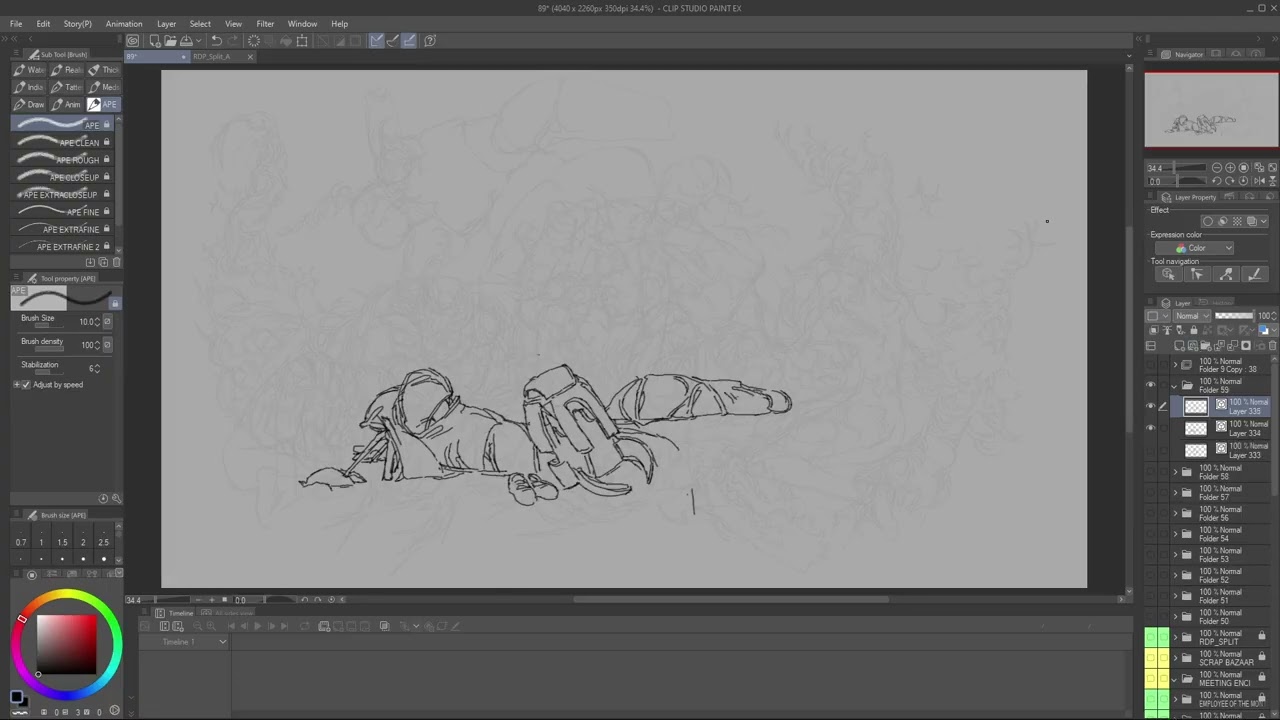Click the Save icon in command bar
This screenshot has width=1280, height=720.
pos(185,41)
